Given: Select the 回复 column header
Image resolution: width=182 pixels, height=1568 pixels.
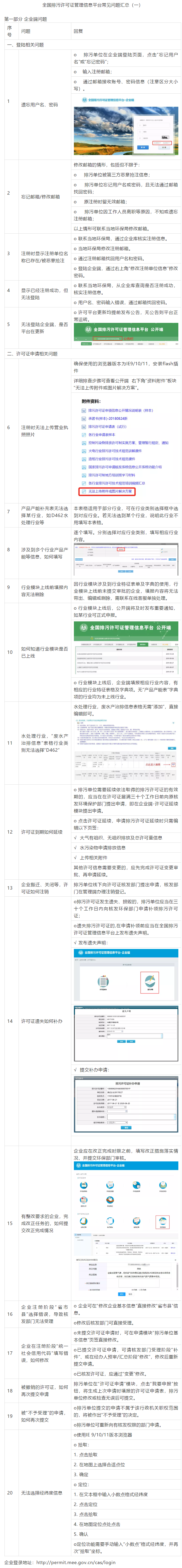Looking at the screenshot, I should point(78,31).
